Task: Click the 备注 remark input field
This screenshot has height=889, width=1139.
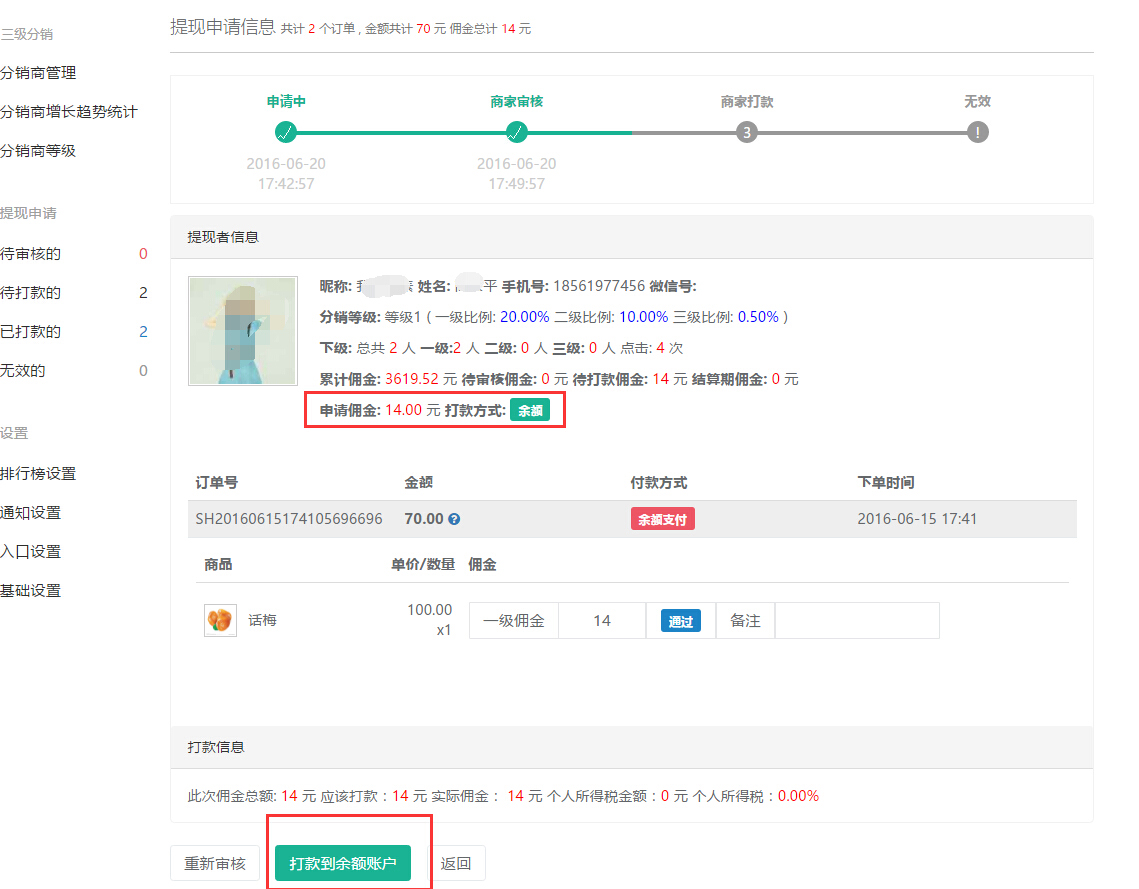Action: click(856, 621)
